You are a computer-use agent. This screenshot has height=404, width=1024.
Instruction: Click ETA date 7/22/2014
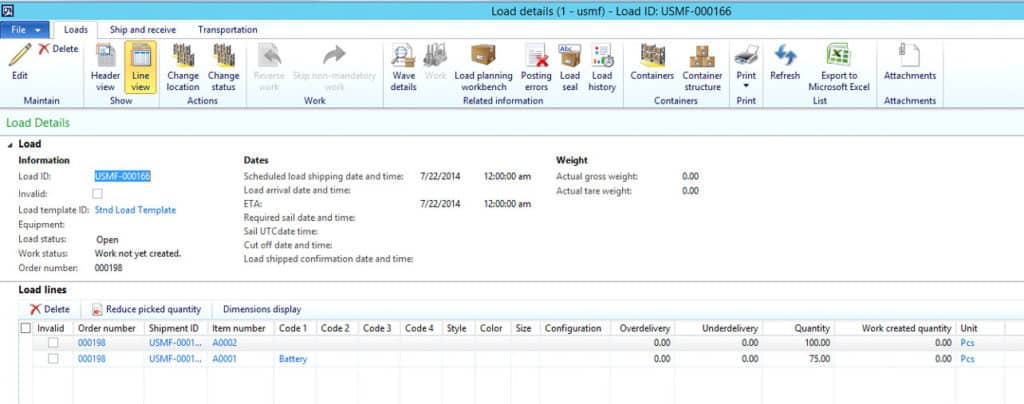click(440, 204)
